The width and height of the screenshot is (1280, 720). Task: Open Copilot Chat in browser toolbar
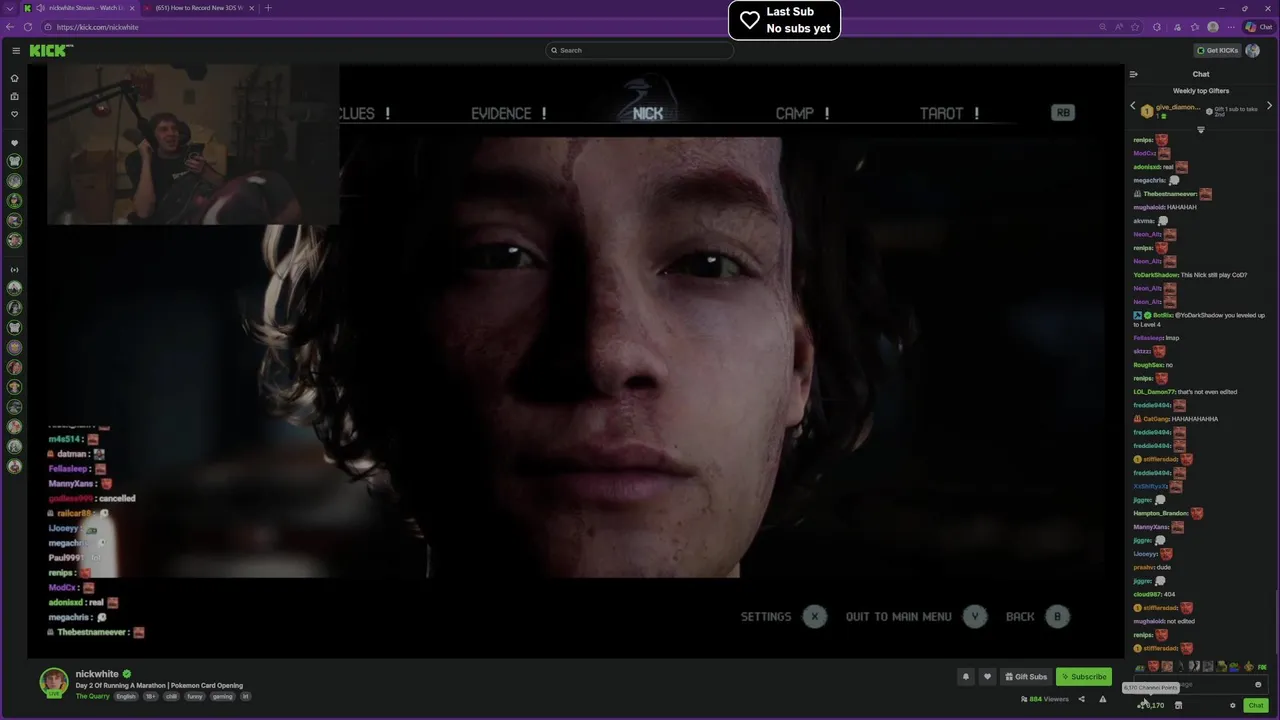click(x=1259, y=27)
